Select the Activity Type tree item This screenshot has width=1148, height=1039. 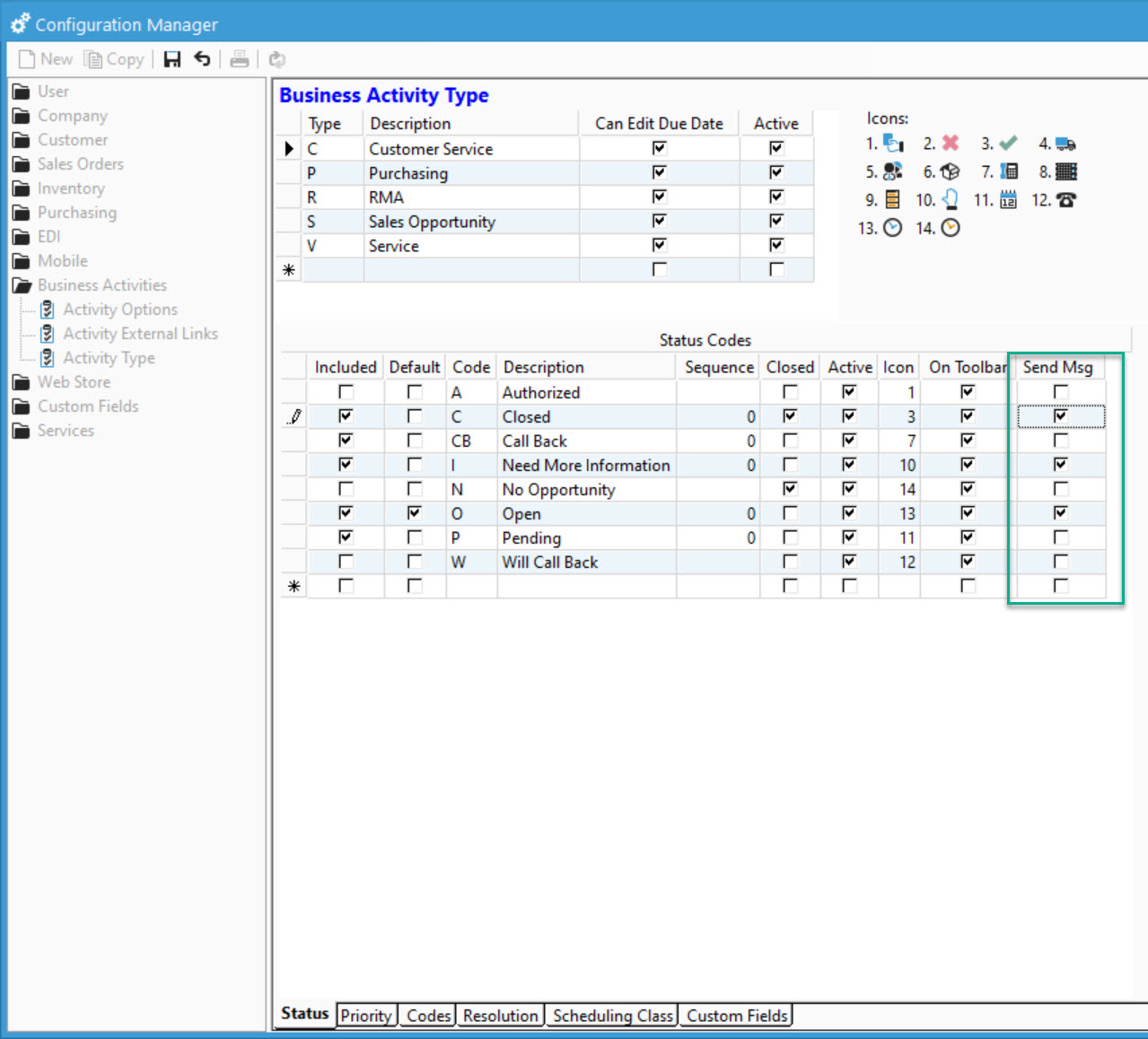(109, 358)
